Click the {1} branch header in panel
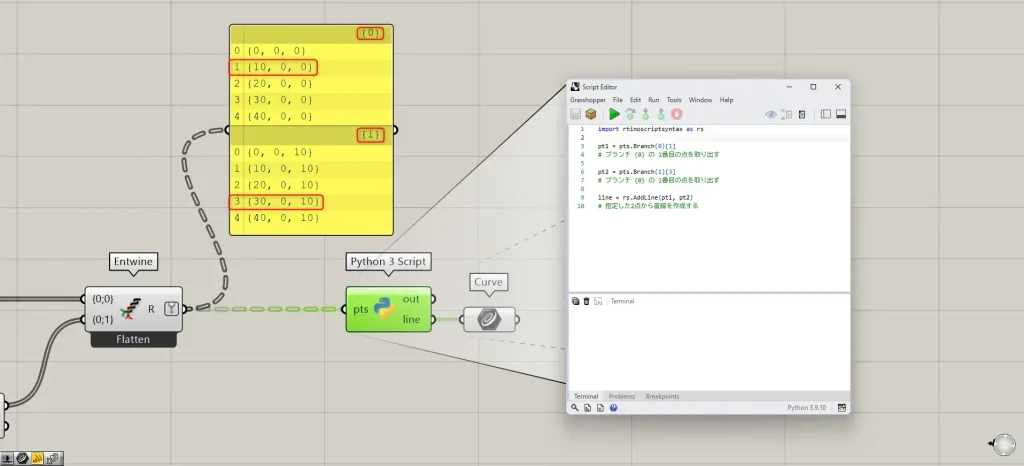This screenshot has height=466, width=1024. point(370,134)
